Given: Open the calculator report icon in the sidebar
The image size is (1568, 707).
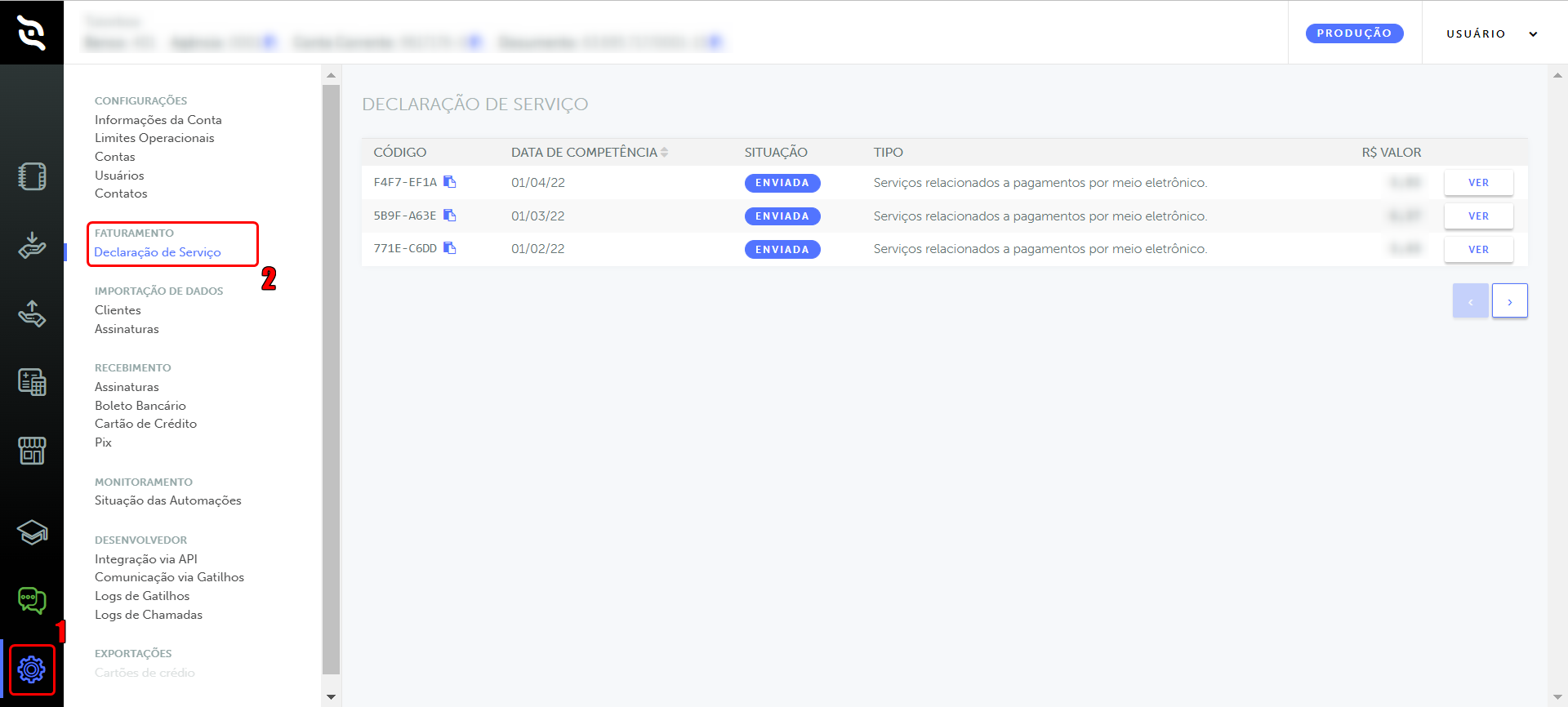Looking at the screenshot, I should (32, 382).
